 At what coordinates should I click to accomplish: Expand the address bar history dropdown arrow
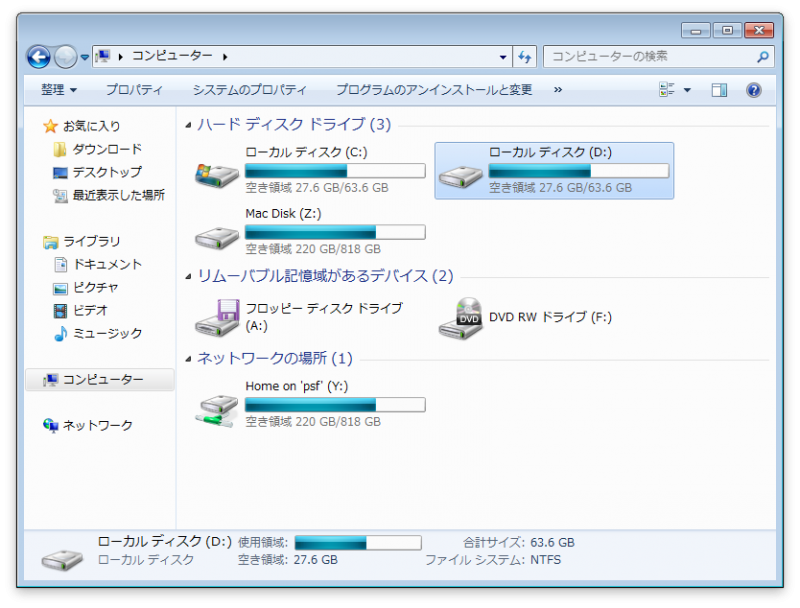coord(503,57)
